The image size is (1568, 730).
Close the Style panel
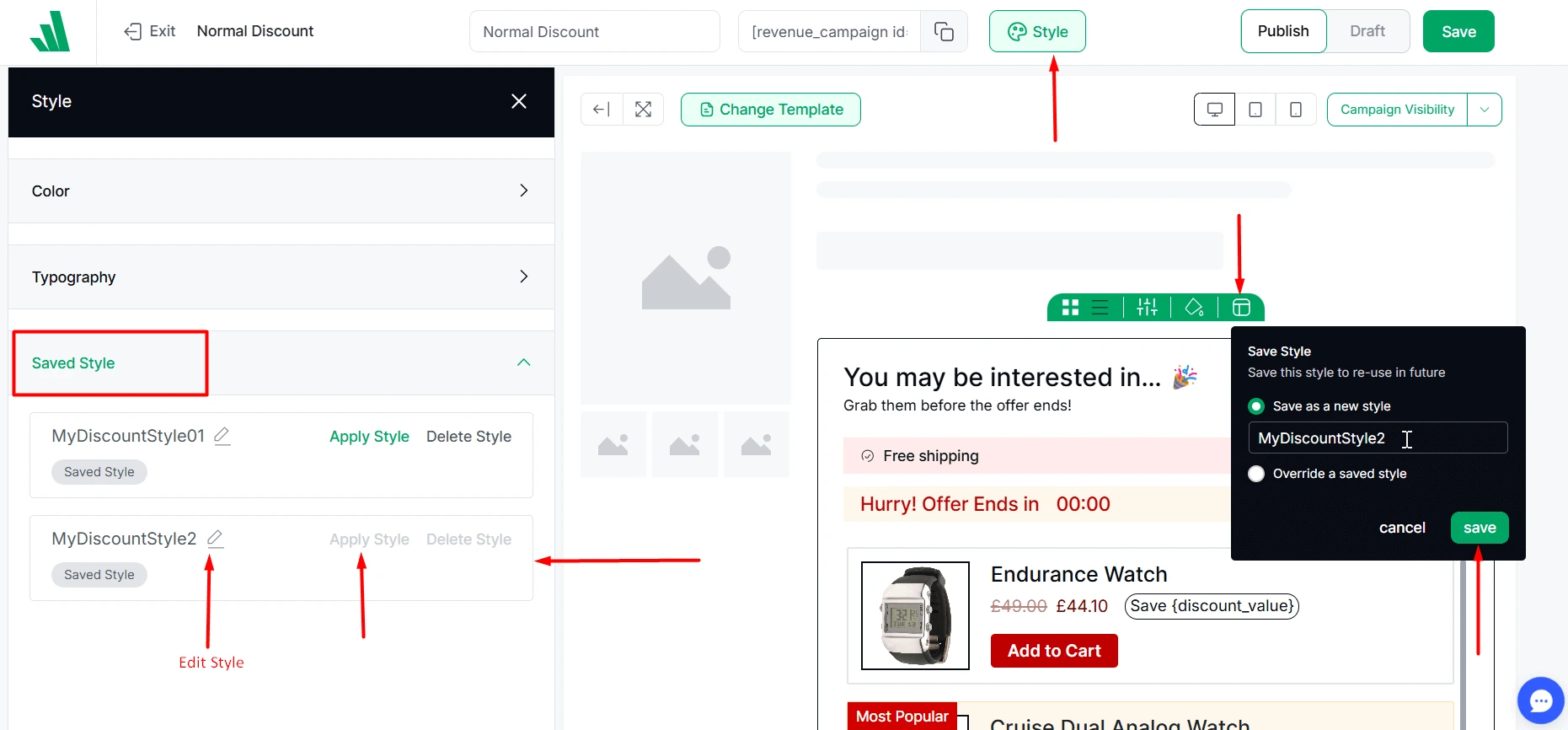[x=519, y=101]
